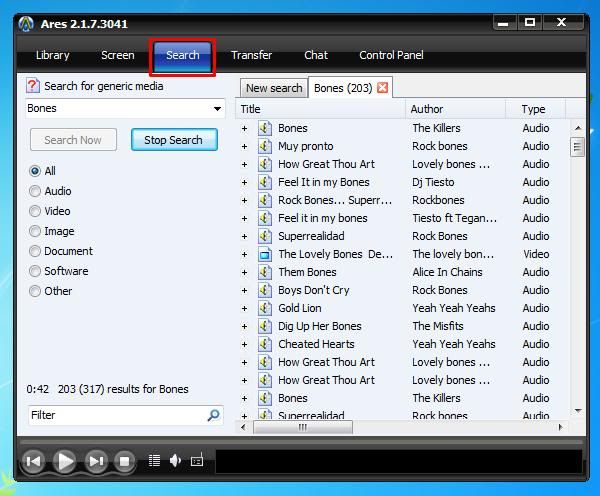Click the Previous track button
The height and width of the screenshot is (496, 600).
pyautogui.click(x=33, y=461)
